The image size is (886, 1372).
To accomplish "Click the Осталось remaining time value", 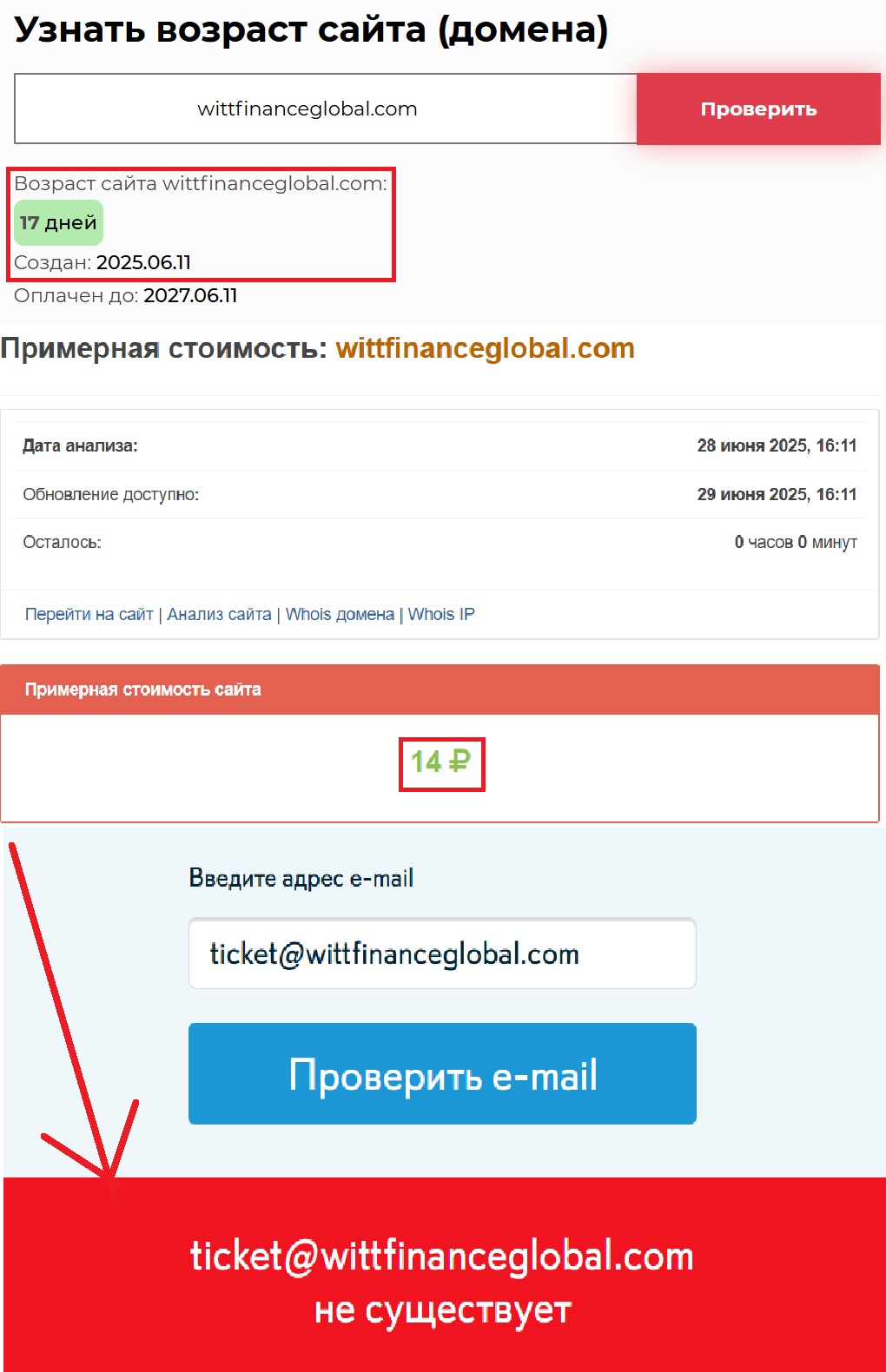I will pos(796,542).
